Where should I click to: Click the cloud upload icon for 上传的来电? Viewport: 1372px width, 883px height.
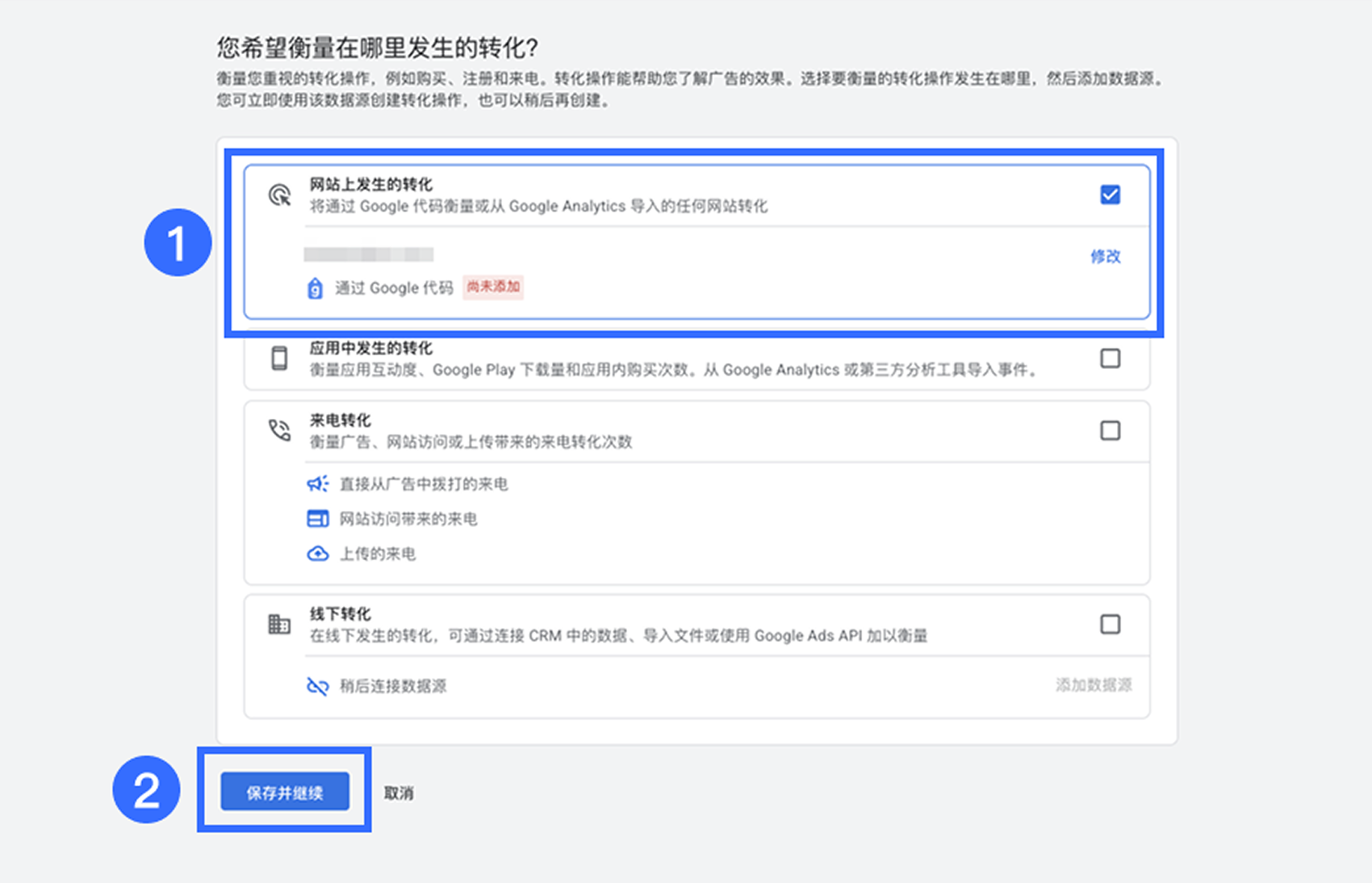click(x=318, y=554)
